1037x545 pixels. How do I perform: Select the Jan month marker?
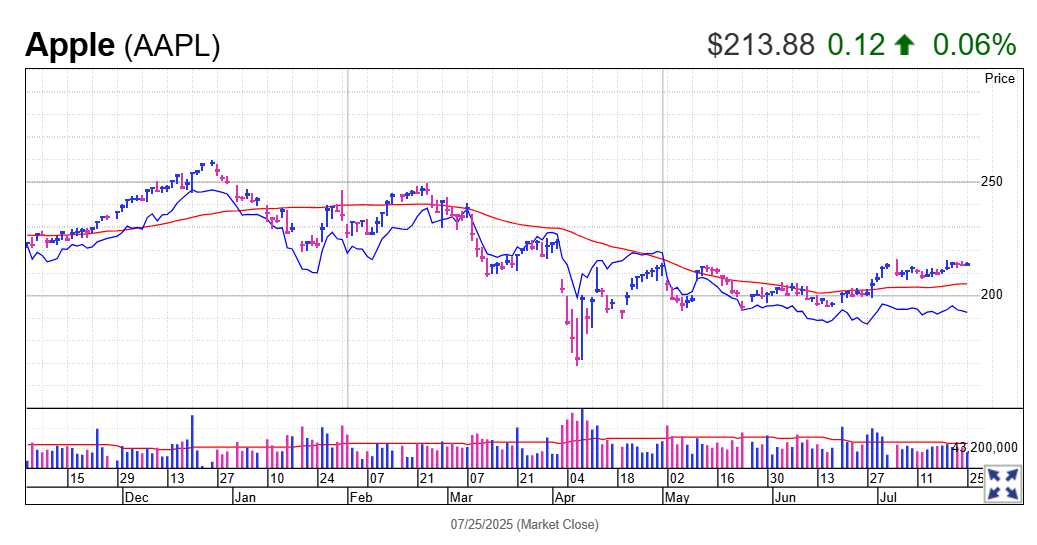click(x=245, y=496)
